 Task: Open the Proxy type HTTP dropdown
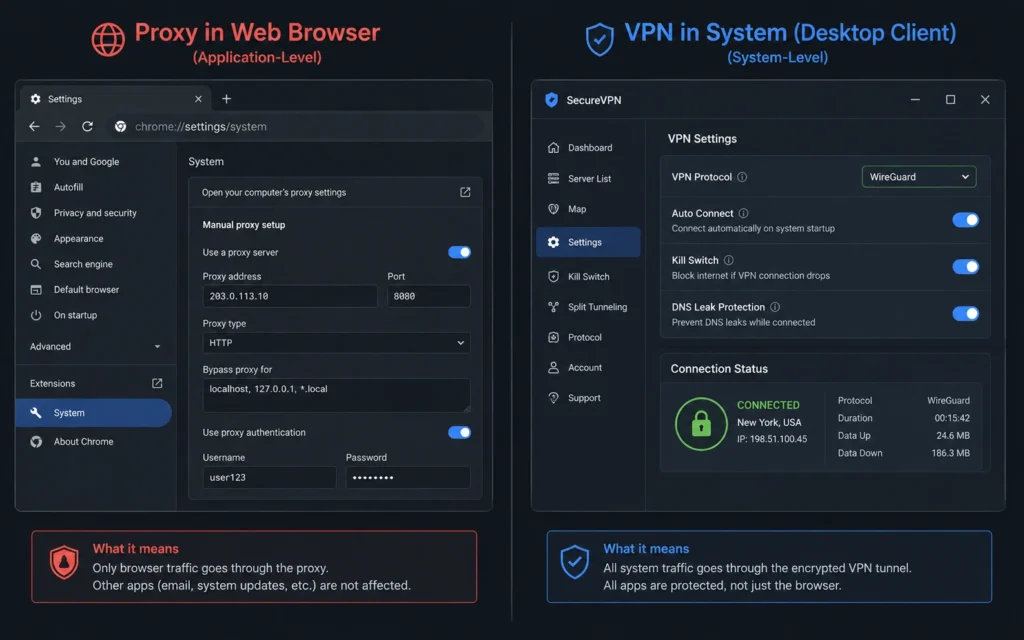[x=336, y=342]
